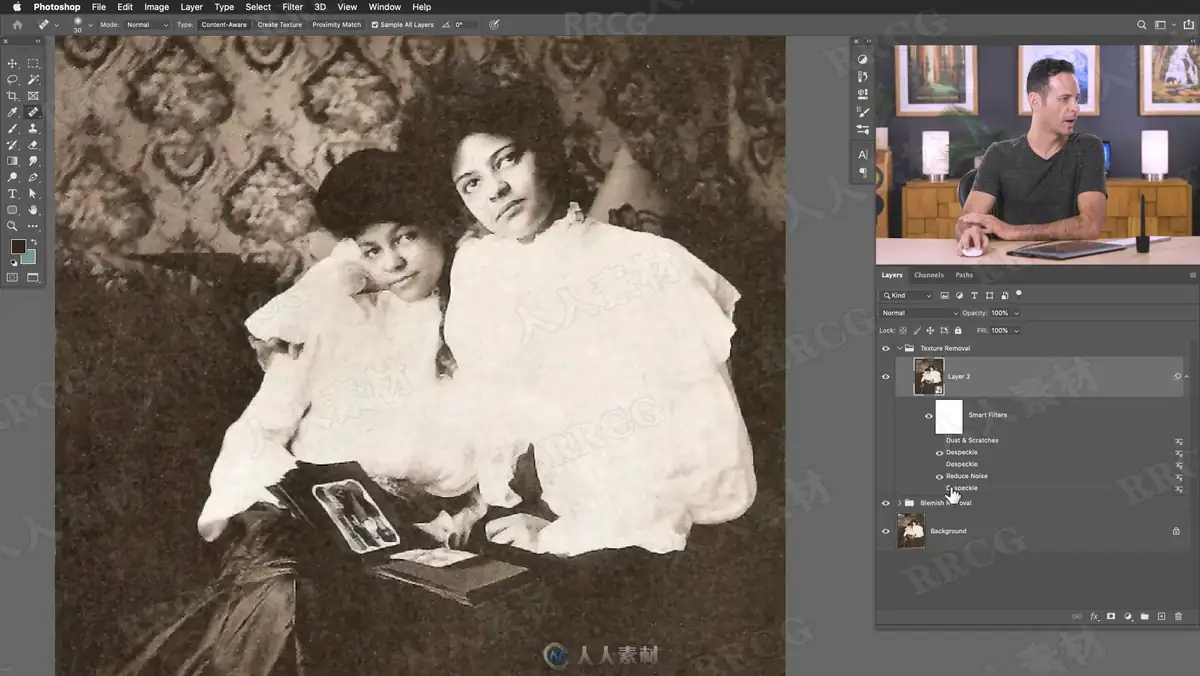Select the Rectangle shape tool
Screen dimensions: 1200x676
click(x=13, y=209)
